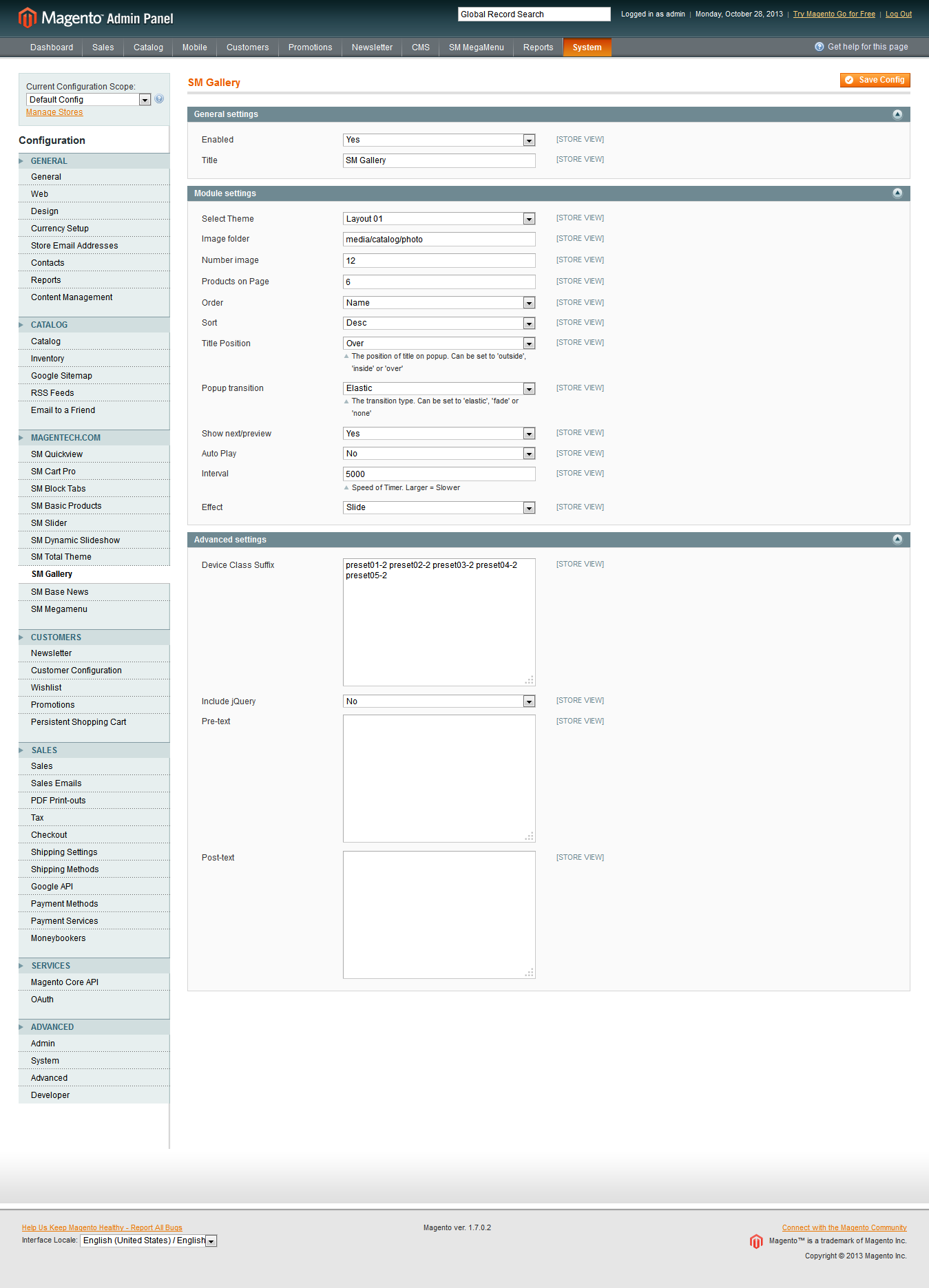The image size is (929, 1288).
Task: Open the SM MegaMenu menu
Action: pos(477,47)
